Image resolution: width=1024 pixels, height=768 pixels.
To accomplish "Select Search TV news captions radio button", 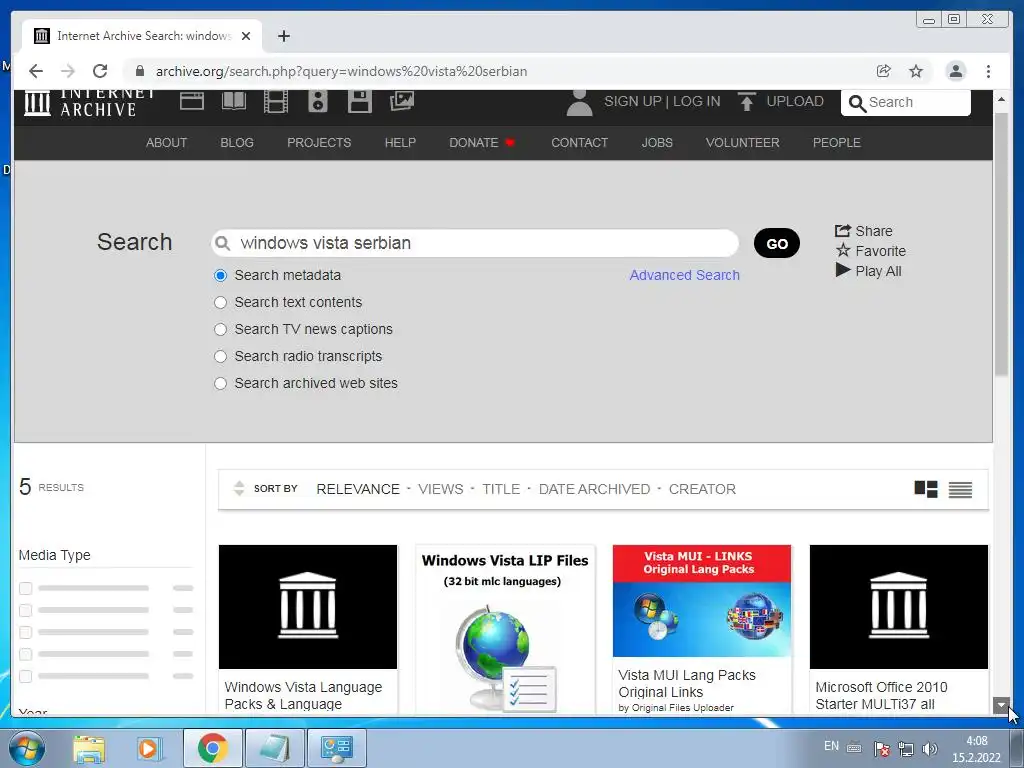I will (221, 329).
